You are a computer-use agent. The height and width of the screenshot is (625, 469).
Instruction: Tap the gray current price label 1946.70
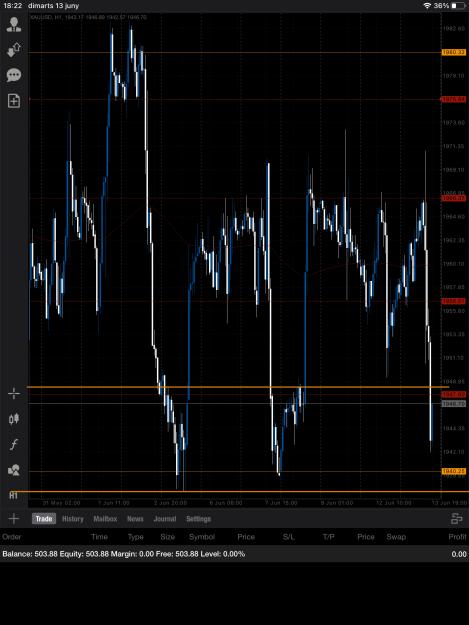point(453,404)
